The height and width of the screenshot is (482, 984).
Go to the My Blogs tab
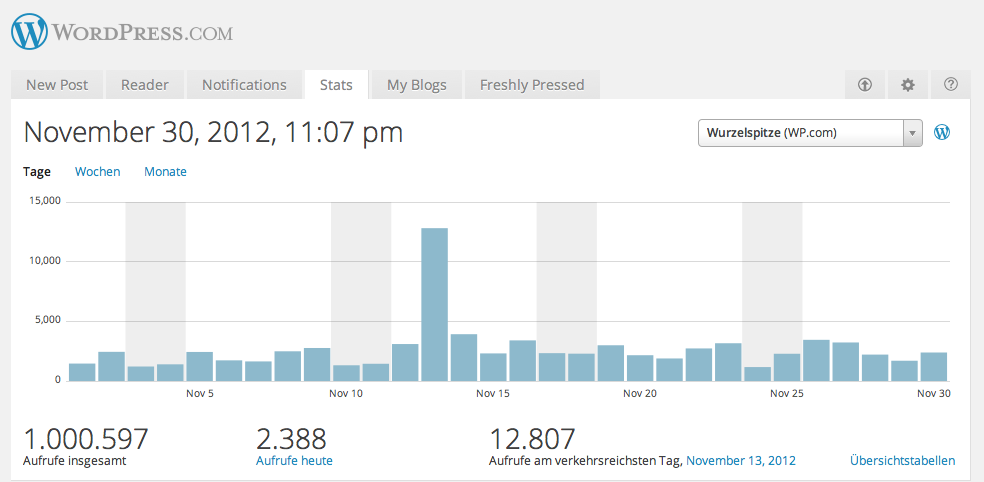[416, 85]
